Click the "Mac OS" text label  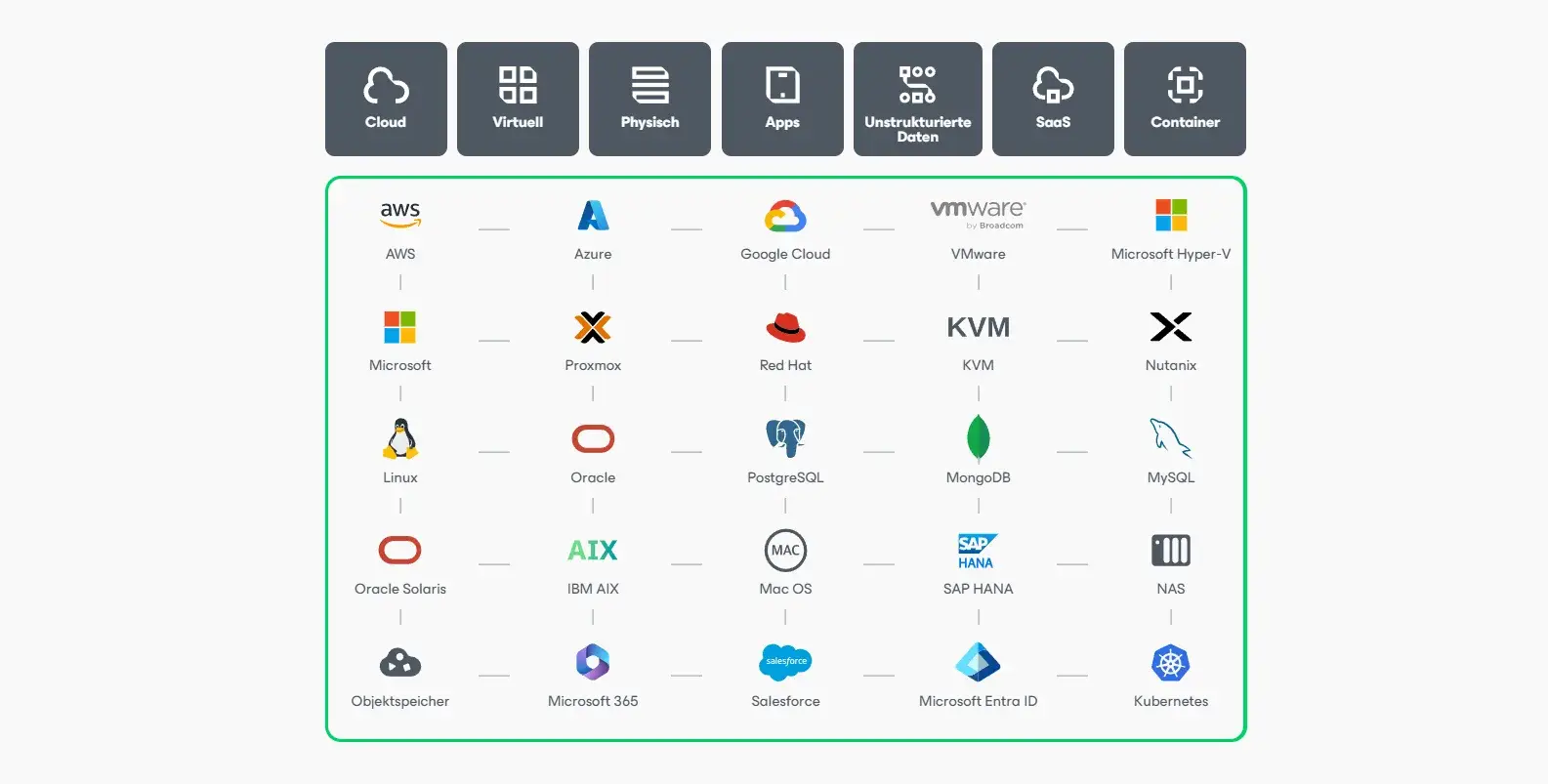[785, 589]
